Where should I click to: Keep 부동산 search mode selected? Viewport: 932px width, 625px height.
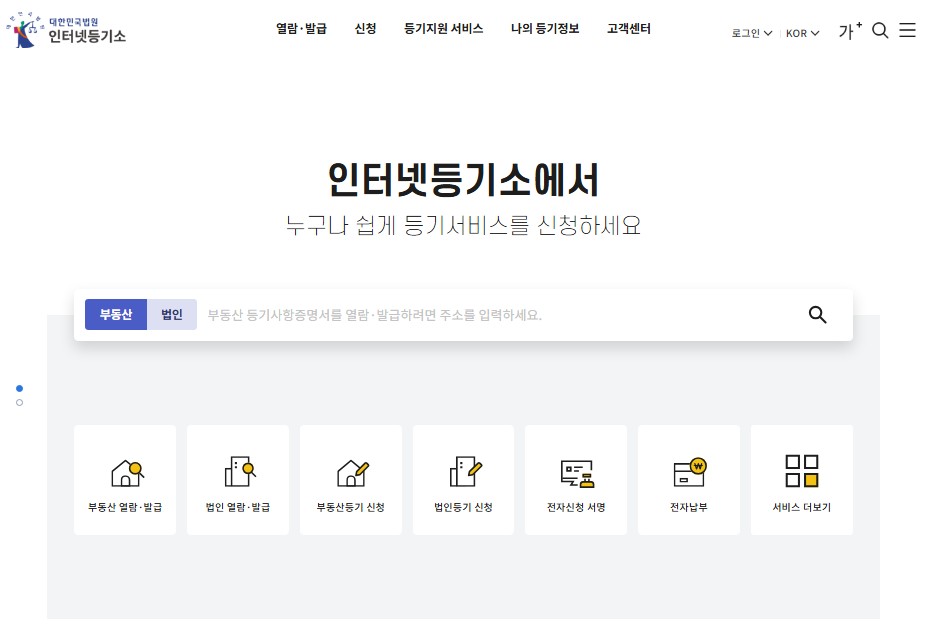point(117,314)
